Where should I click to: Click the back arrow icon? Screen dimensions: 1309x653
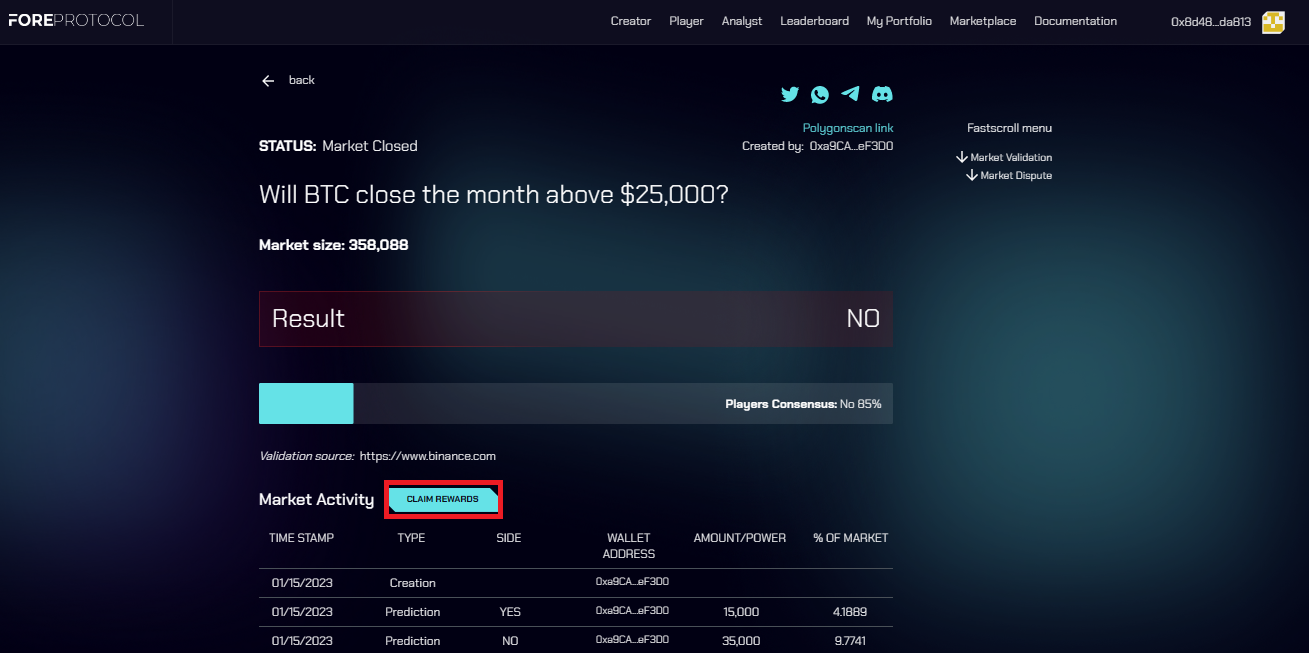(268, 81)
